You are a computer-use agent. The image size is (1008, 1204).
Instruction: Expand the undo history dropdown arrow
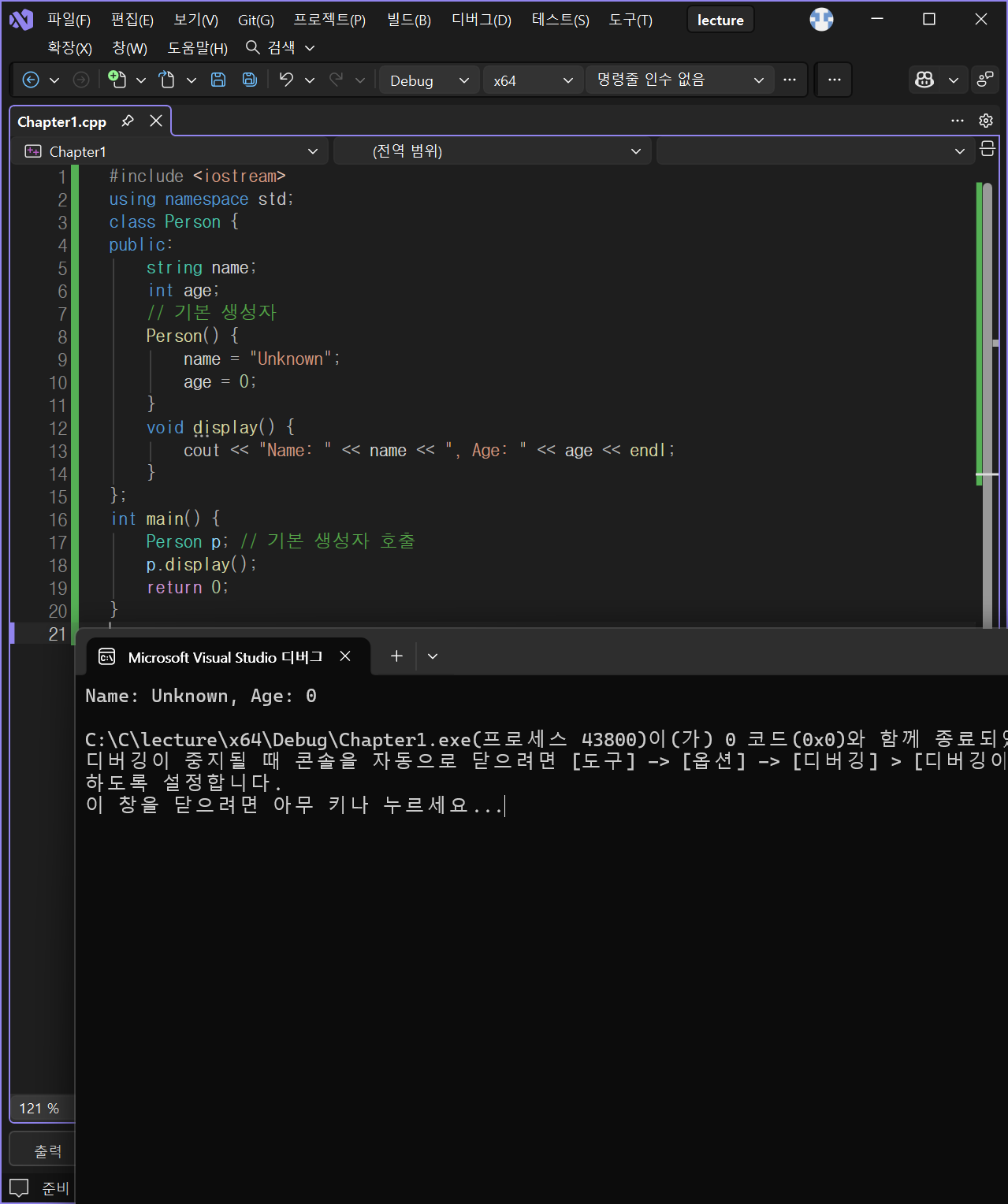click(310, 80)
